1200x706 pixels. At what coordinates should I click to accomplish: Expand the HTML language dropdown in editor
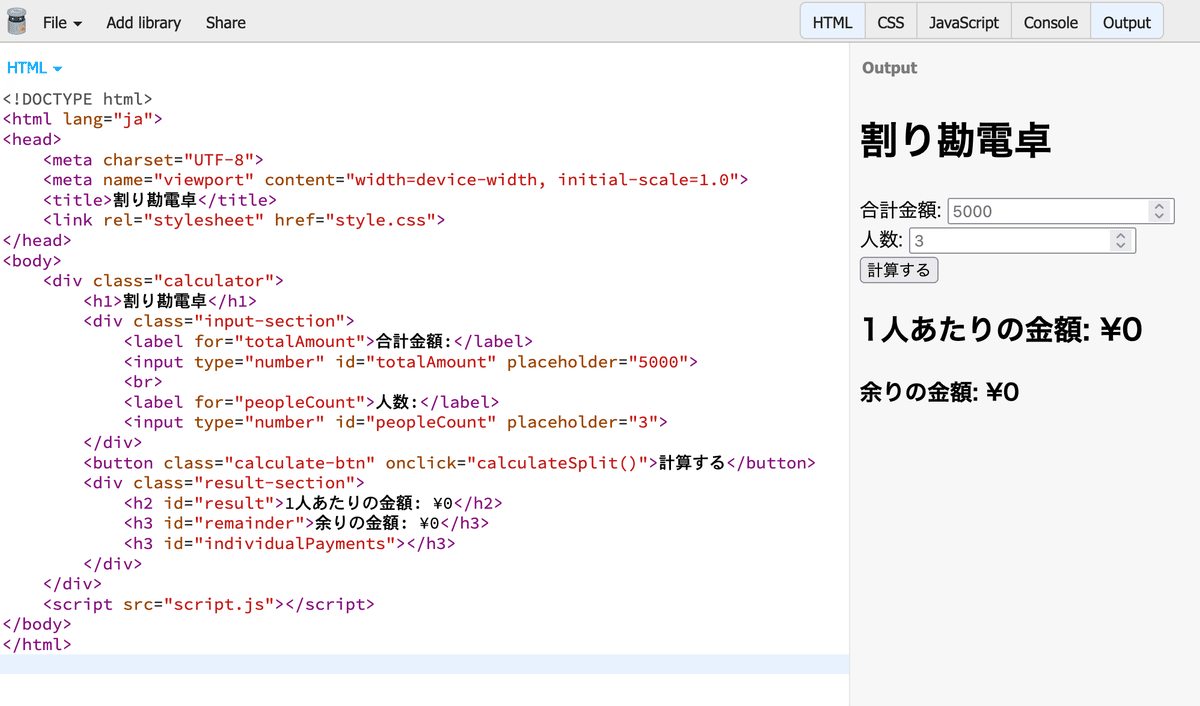point(35,68)
